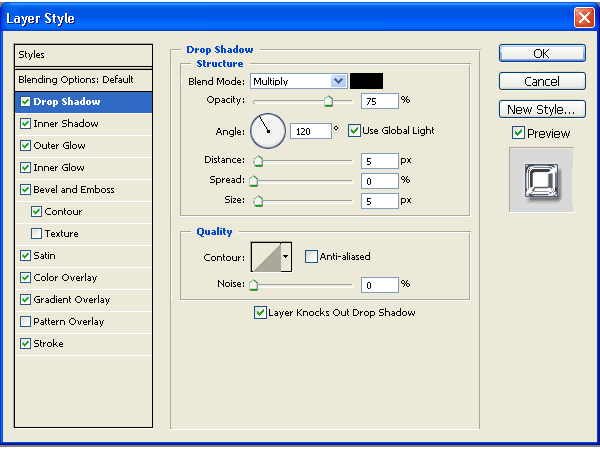Image resolution: width=600 pixels, height=450 pixels.
Task: Click the Opacity slider handle
Action: tap(328, 101)
